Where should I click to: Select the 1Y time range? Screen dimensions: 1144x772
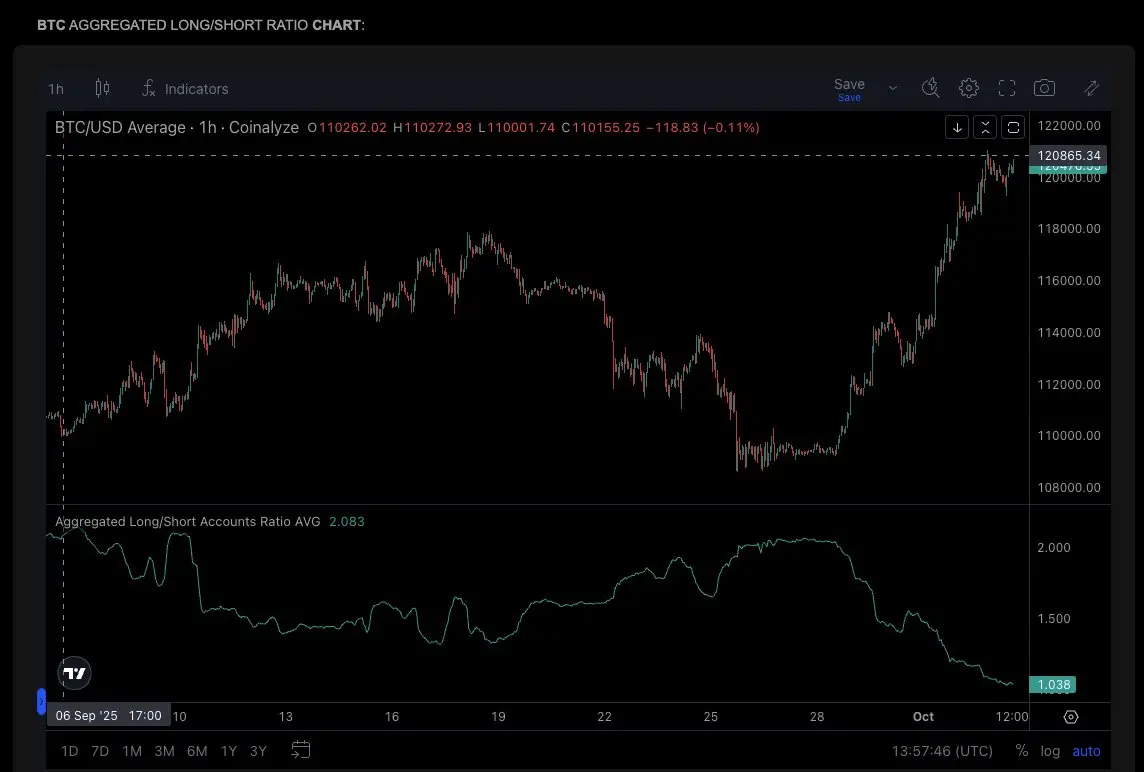click(229, 751)
